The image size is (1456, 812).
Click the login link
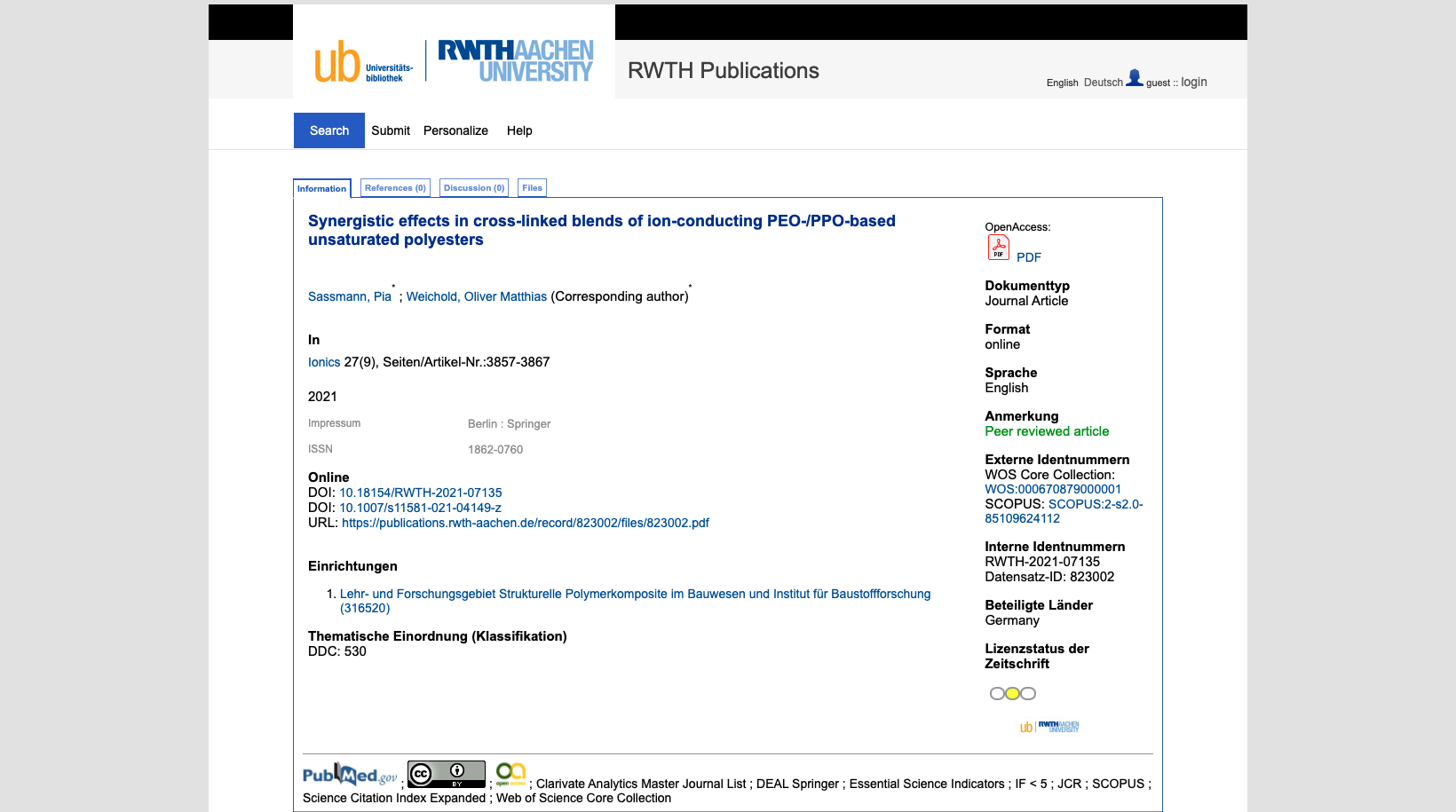[1193, 82]
